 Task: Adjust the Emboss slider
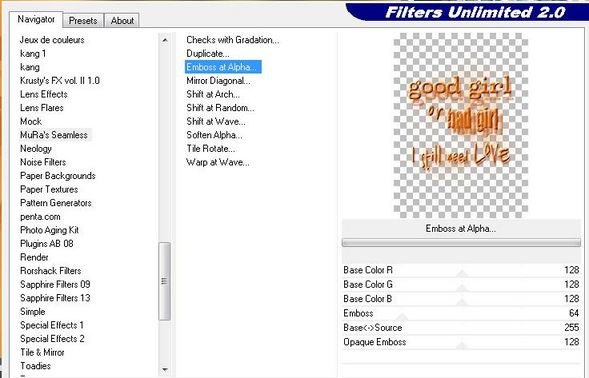point(461,313)
